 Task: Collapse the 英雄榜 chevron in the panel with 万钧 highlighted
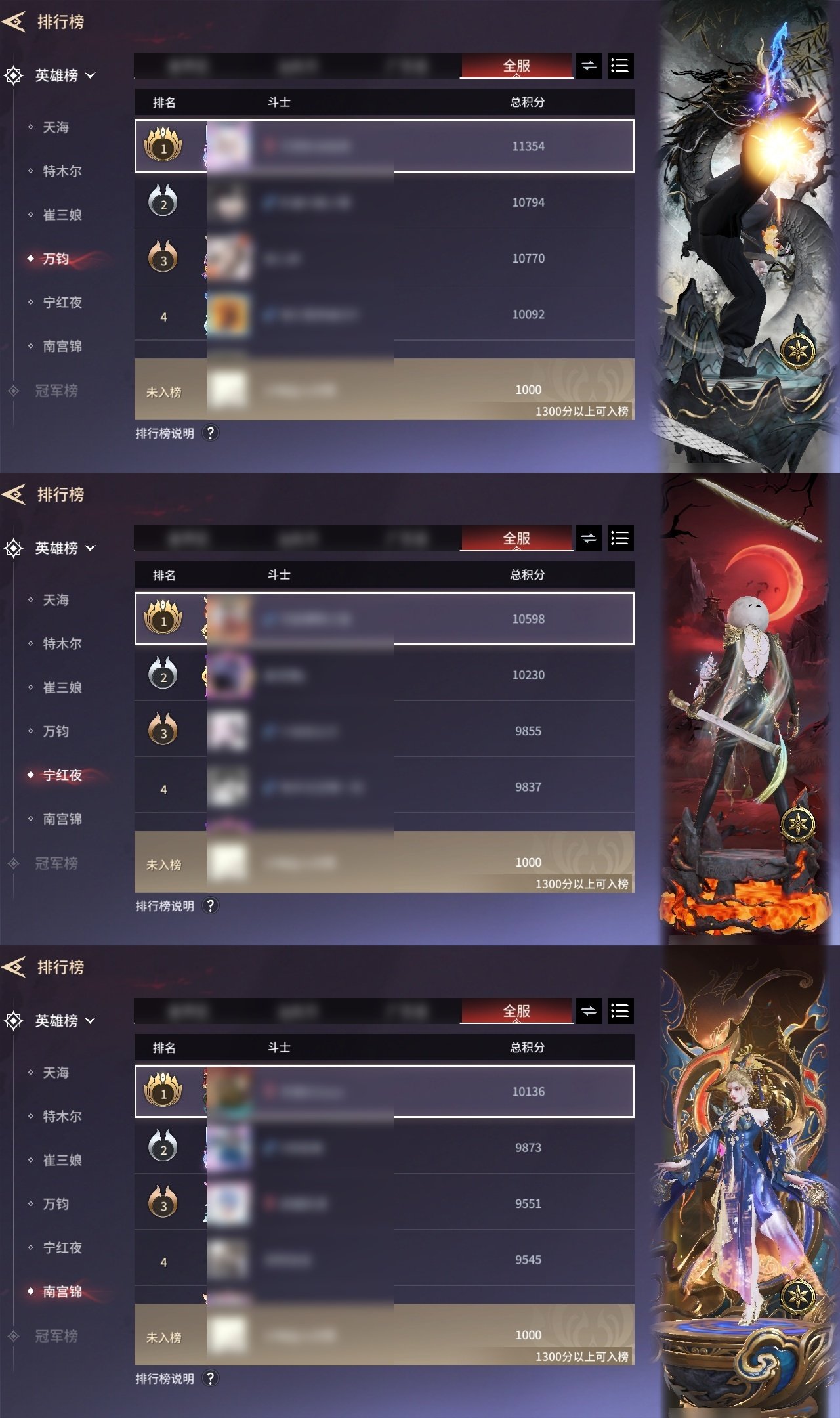coord(91,75)
